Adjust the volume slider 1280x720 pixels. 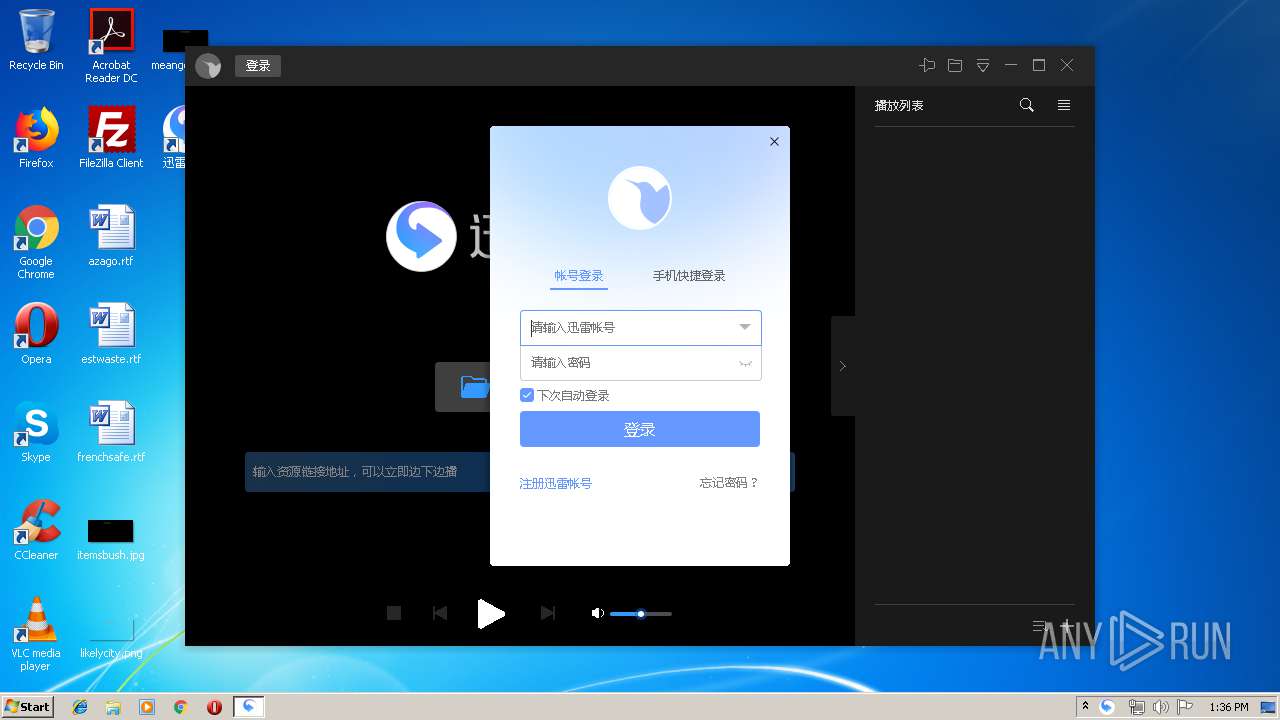click(641, 613)
